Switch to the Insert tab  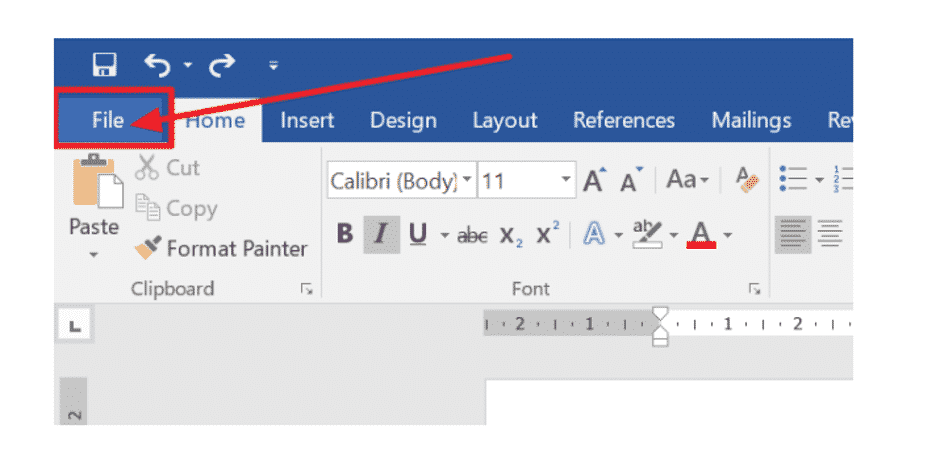tap(307, 121)
